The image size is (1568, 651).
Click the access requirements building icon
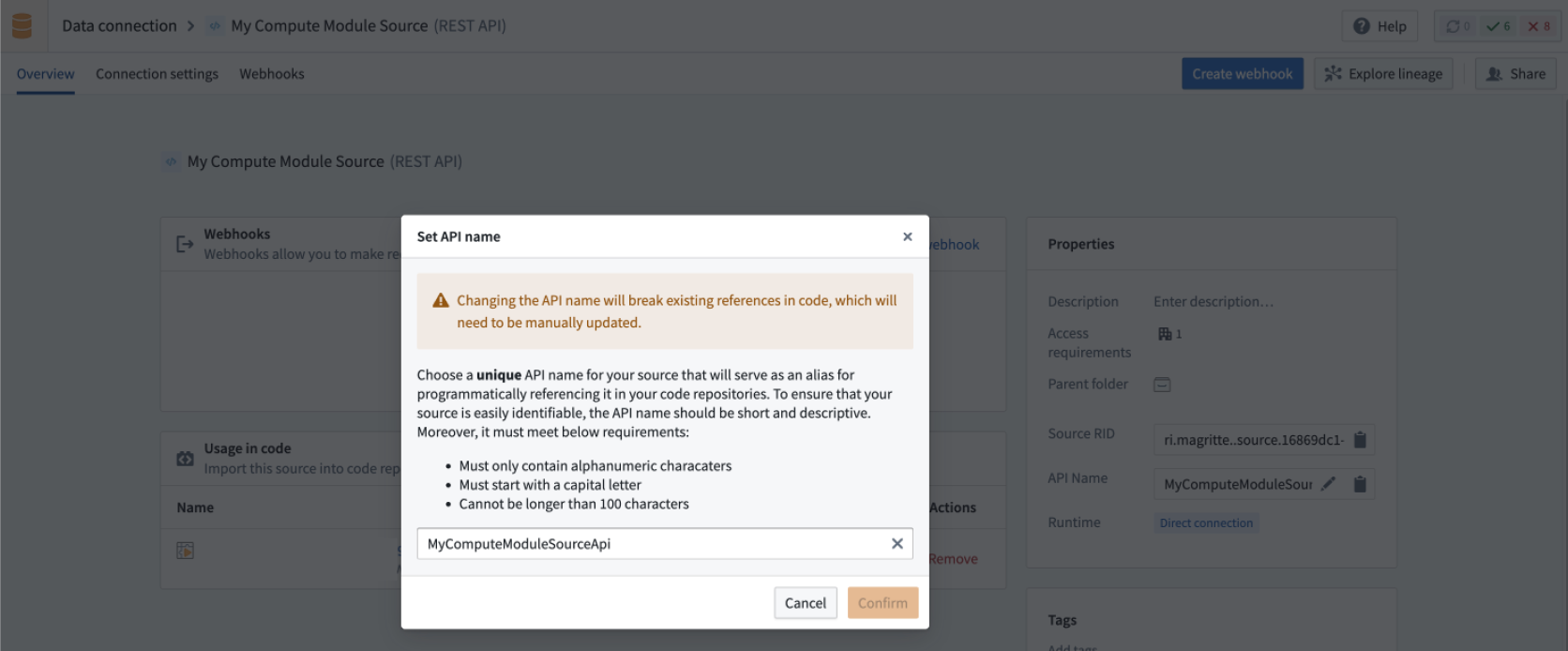pos(1164,333)
